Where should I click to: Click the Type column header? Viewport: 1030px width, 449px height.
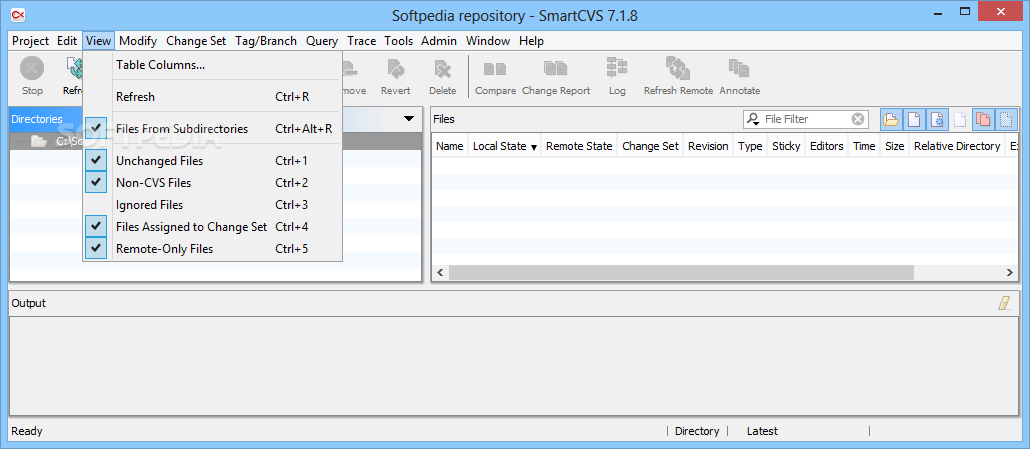(x=750, y=146)
